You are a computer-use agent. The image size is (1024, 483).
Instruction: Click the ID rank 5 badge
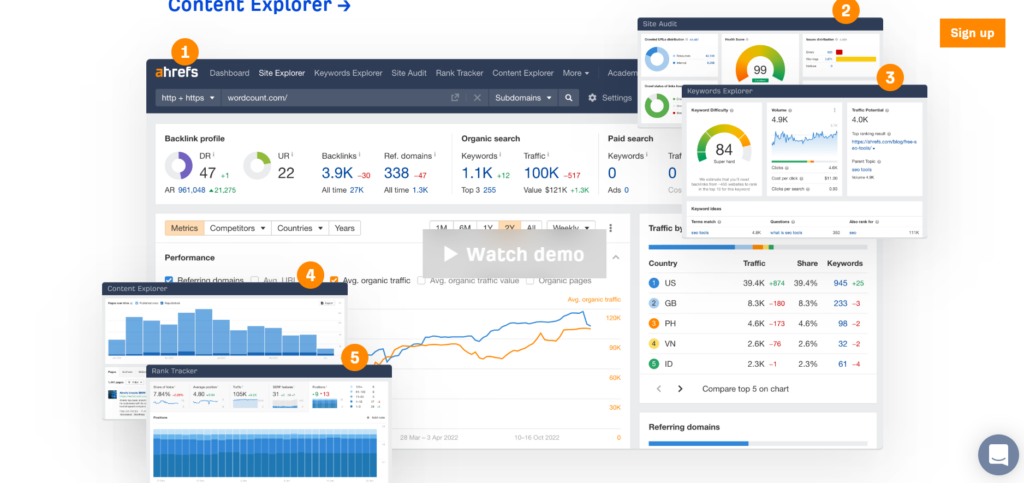point(654,364)
